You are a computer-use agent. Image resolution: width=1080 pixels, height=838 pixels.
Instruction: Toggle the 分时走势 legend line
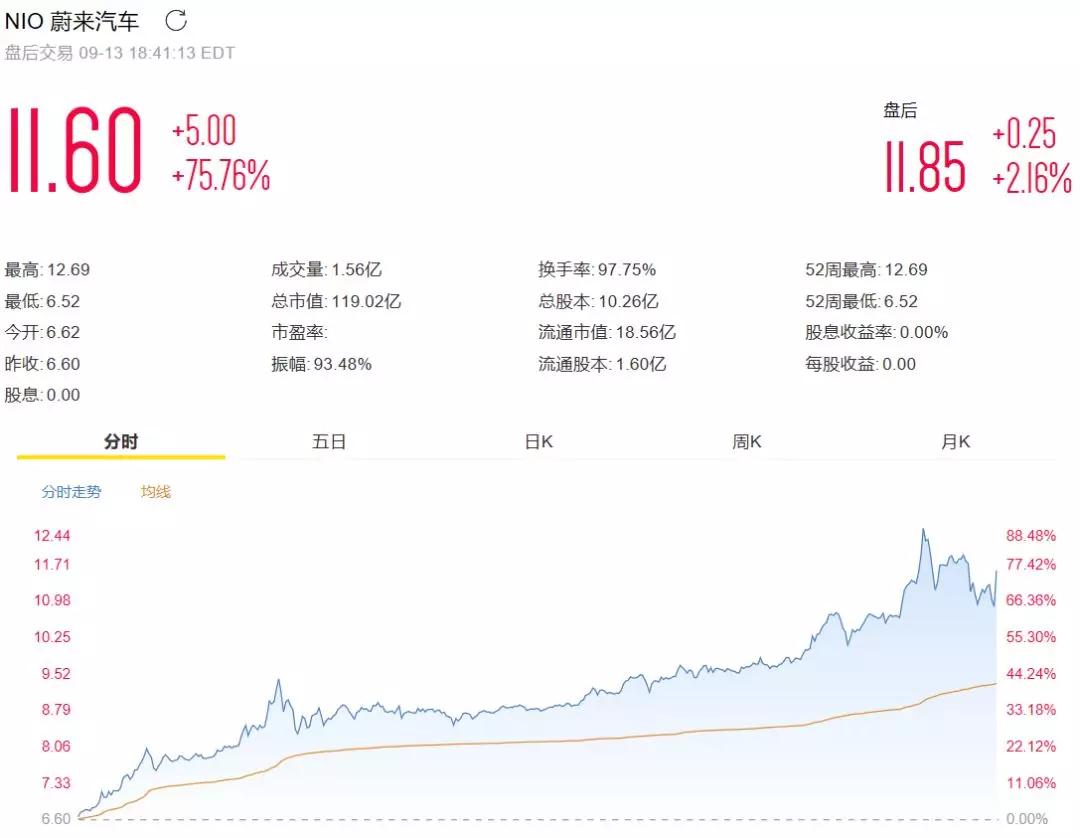point(71,492)
